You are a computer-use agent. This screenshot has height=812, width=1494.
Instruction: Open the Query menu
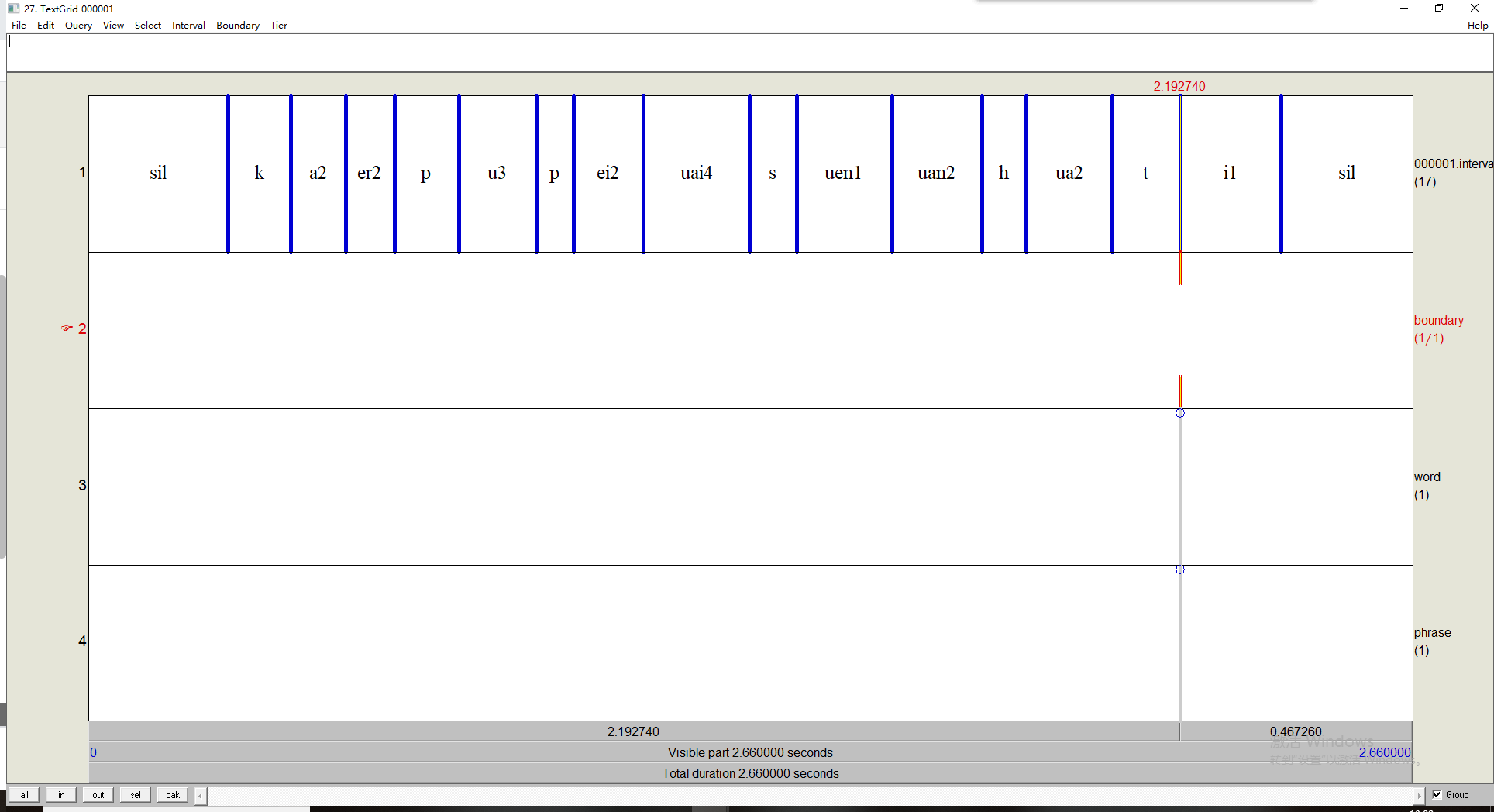(x=78, y=26)
